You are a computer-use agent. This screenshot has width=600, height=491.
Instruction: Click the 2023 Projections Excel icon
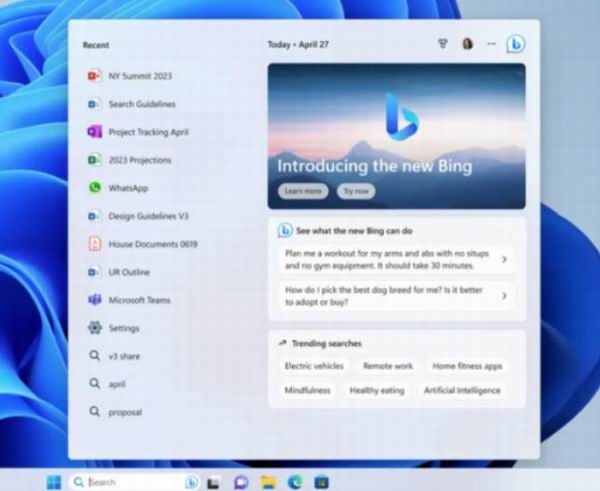pos(94,160)
